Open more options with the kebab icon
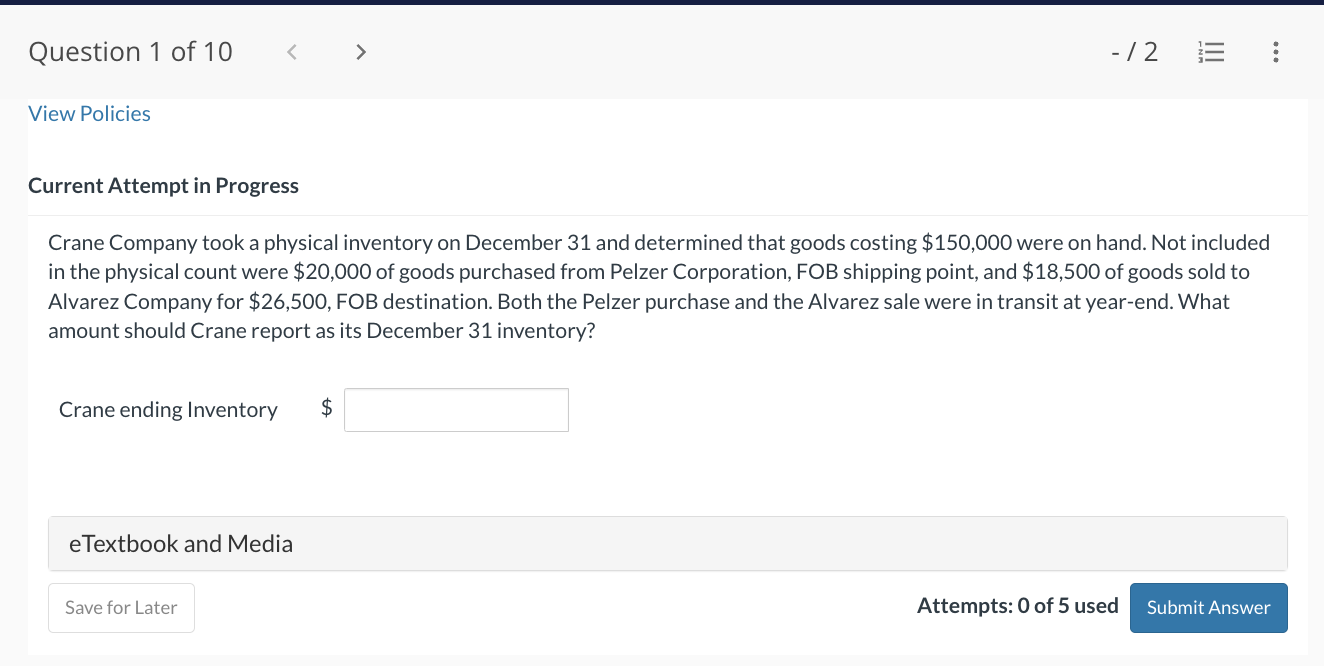This screenshot has height=666, width=1324. coord(1276,52)
